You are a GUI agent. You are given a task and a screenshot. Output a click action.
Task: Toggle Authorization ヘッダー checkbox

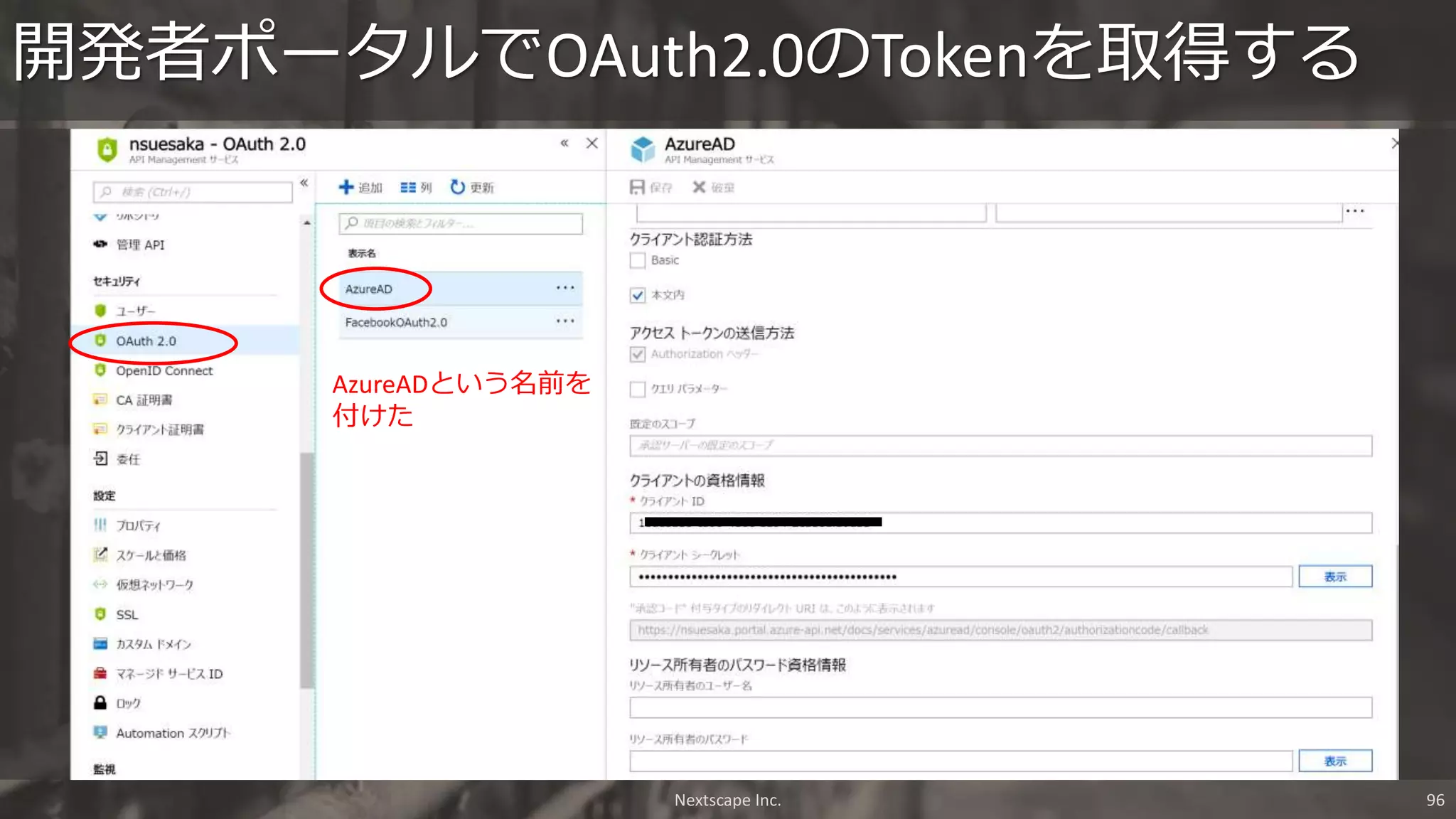[x=638, y=354]
